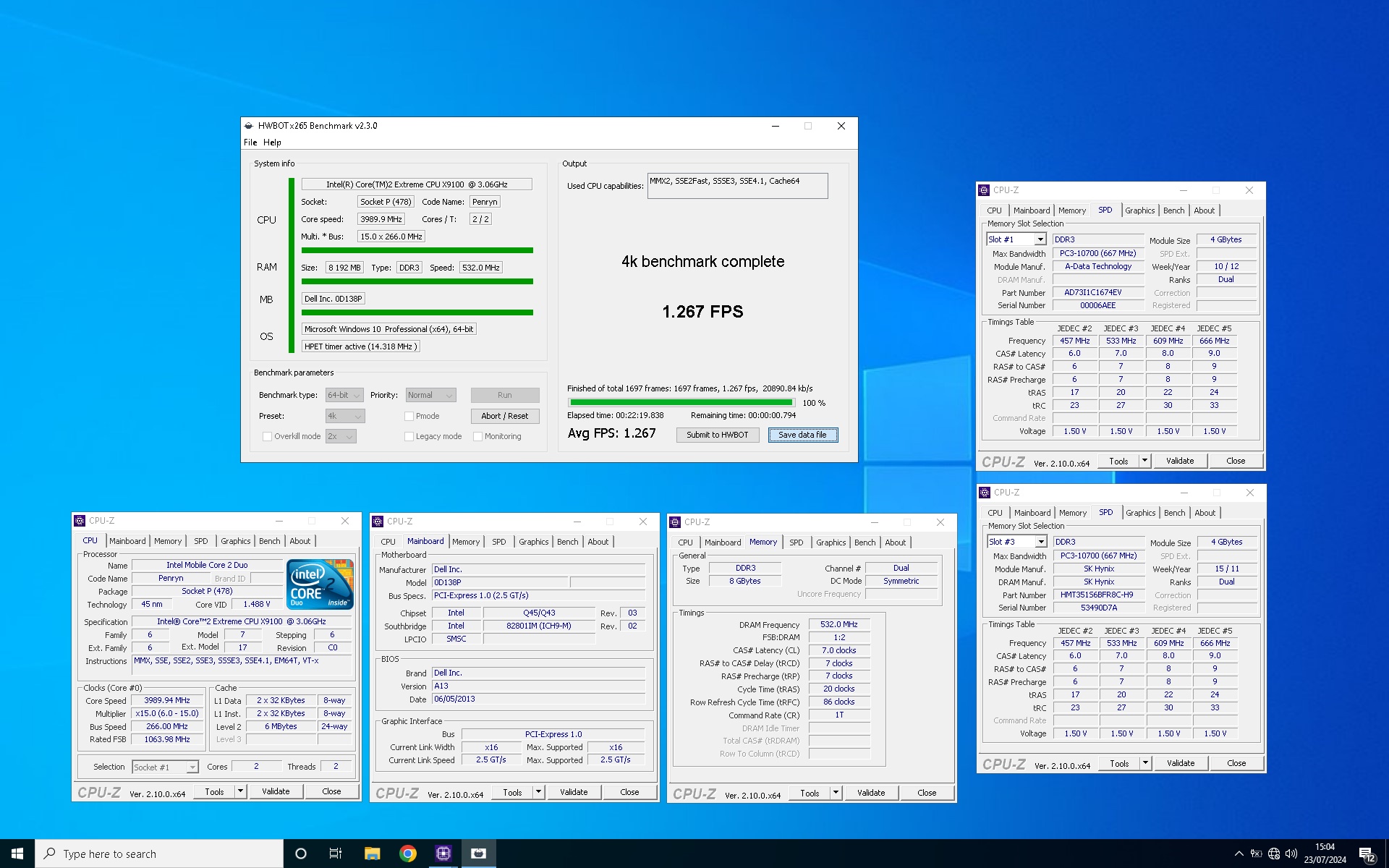
Task: Open network status tray icon
Action: point(1274,854)
